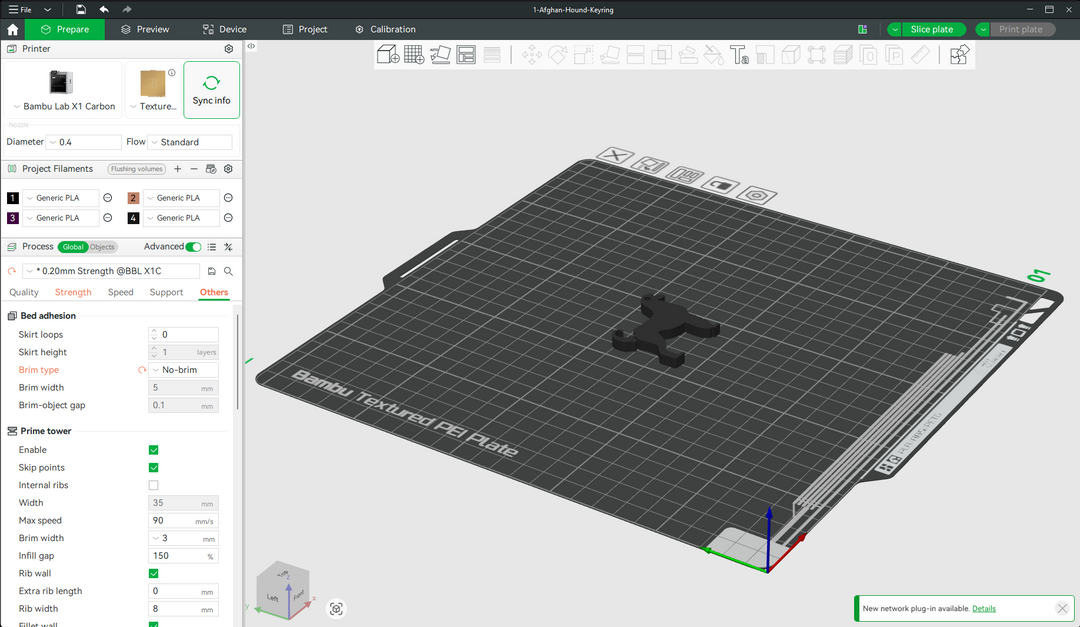Image resolution: width=1080 pixels, height=627 pixels.
Task: Open the plate settings gear on the build plate
Action: click(x=757, y=194)
